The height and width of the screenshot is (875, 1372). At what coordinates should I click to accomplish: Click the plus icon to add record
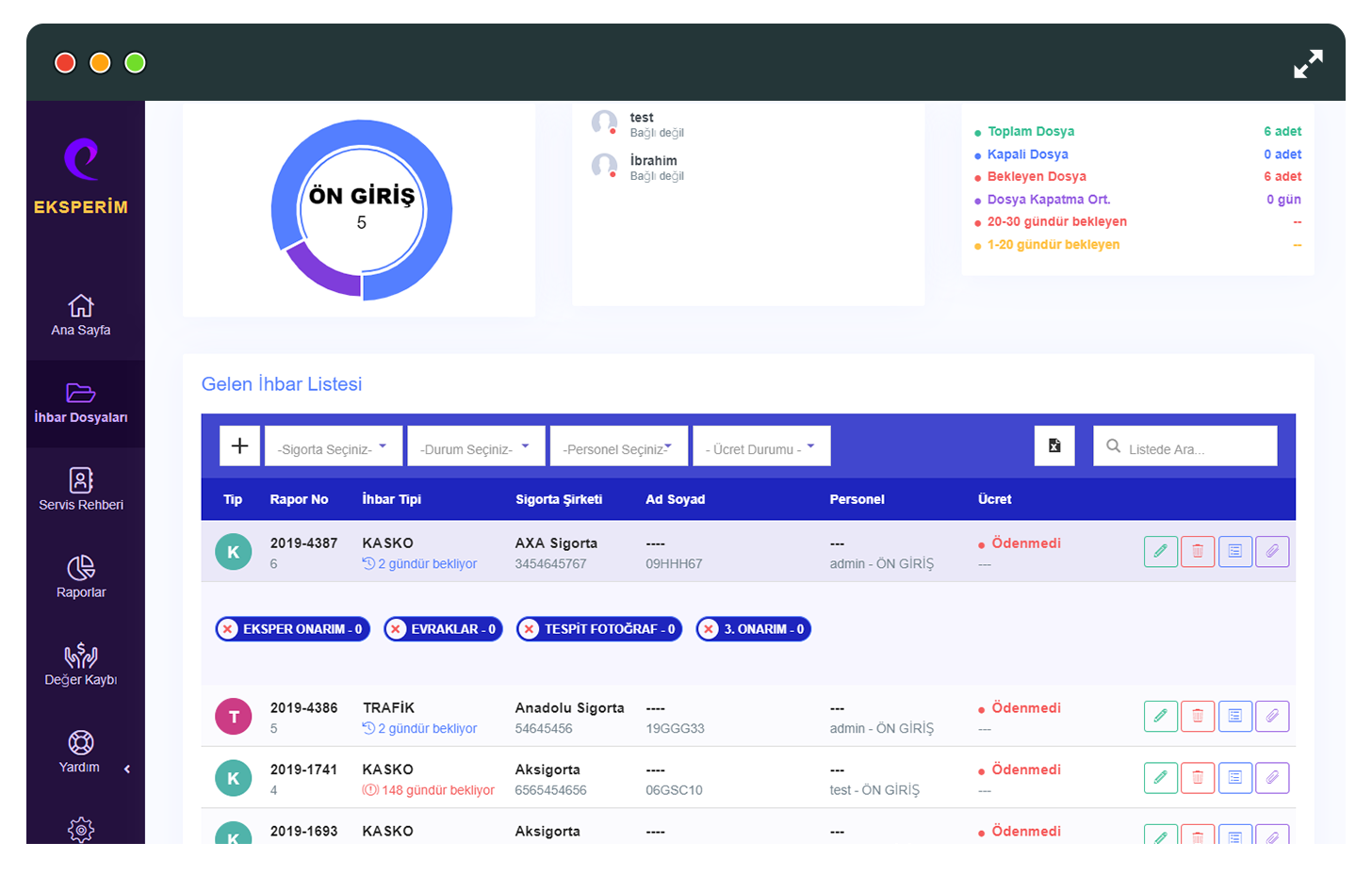click(x=239, y=446)
